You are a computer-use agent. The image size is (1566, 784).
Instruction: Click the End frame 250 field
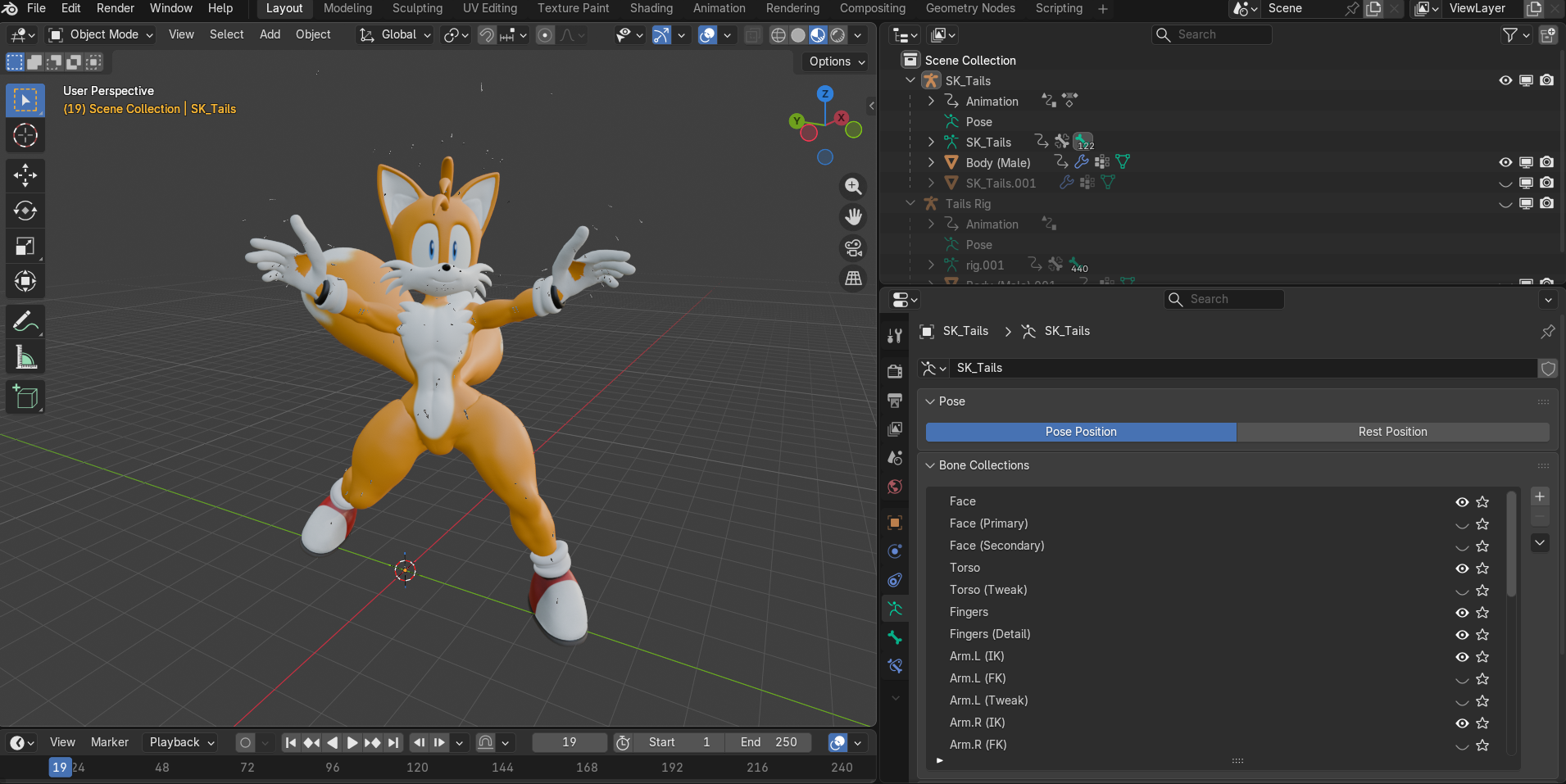tap(769, 742)
